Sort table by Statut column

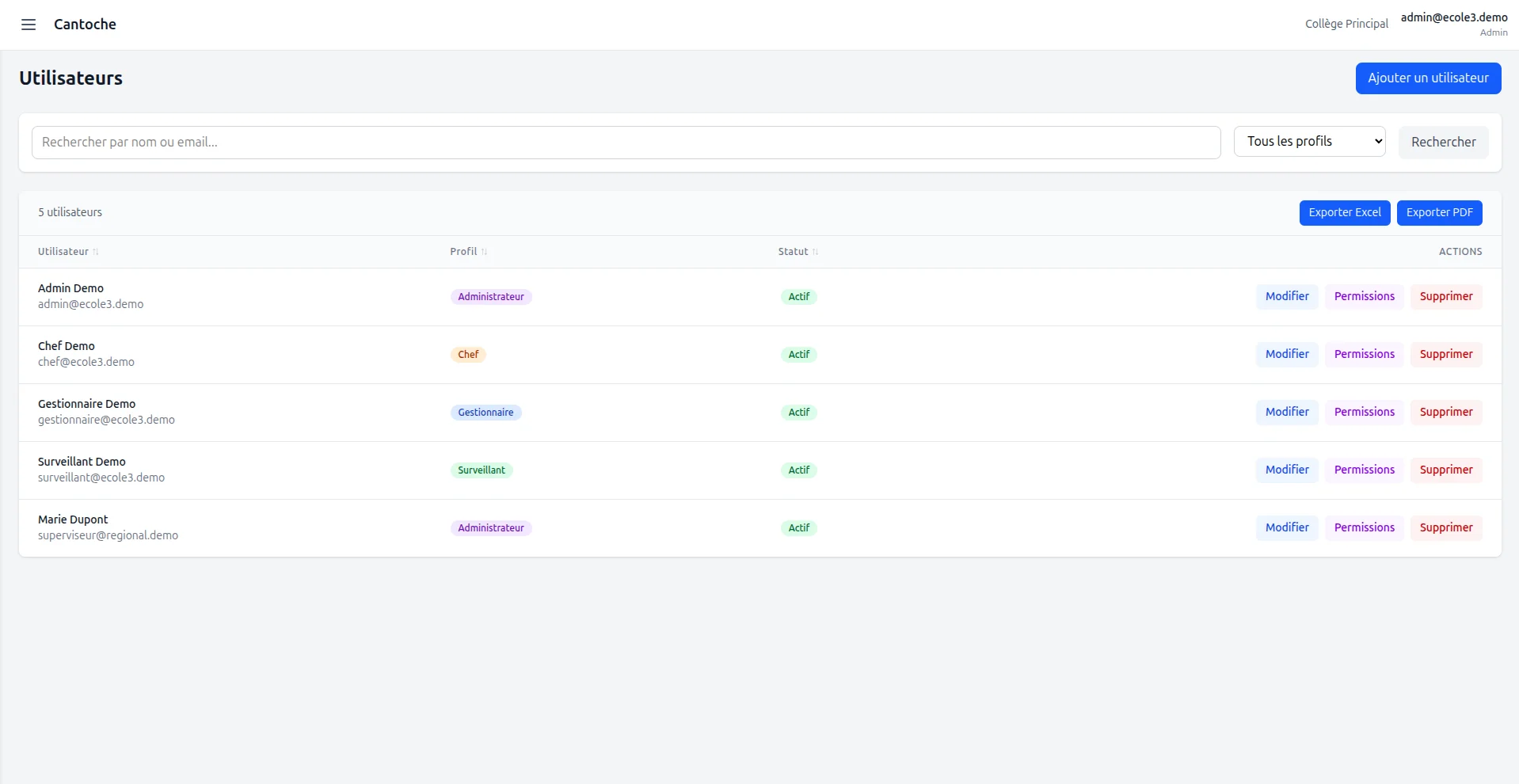click(798, 252)
